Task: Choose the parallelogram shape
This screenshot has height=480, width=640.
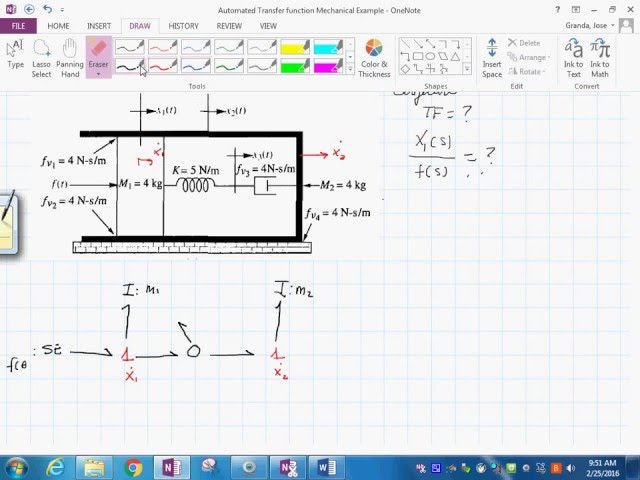Action: click(x=443, y=56)
